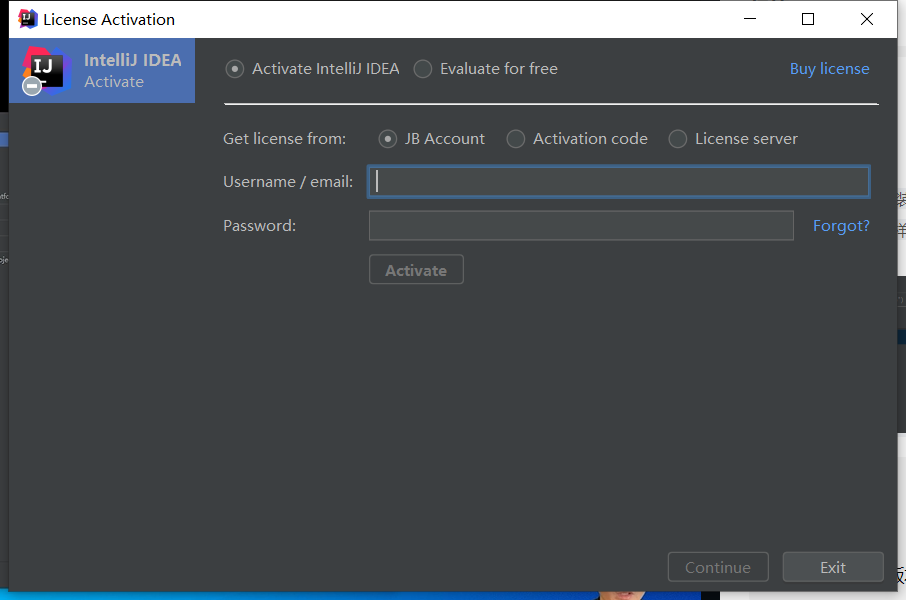Click the 'Username / email:' label

pos(288,182)
